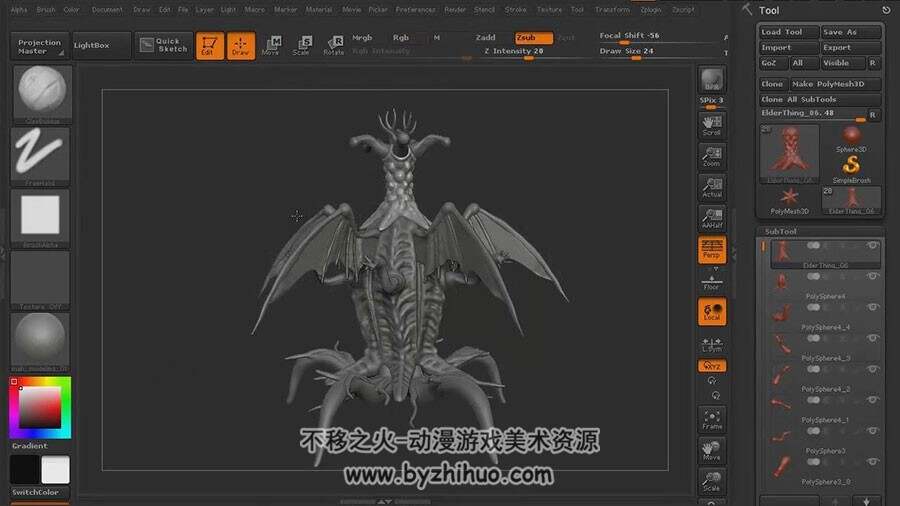The width and height of the screenshot is (900, 506).
Task: Click the Scale icon on right shelf
Action: (712, 481)
